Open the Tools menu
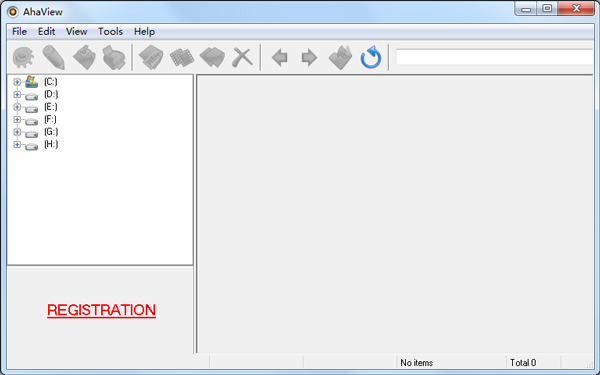The height and width of the screenshot is (375, 600). click(110, 32)
